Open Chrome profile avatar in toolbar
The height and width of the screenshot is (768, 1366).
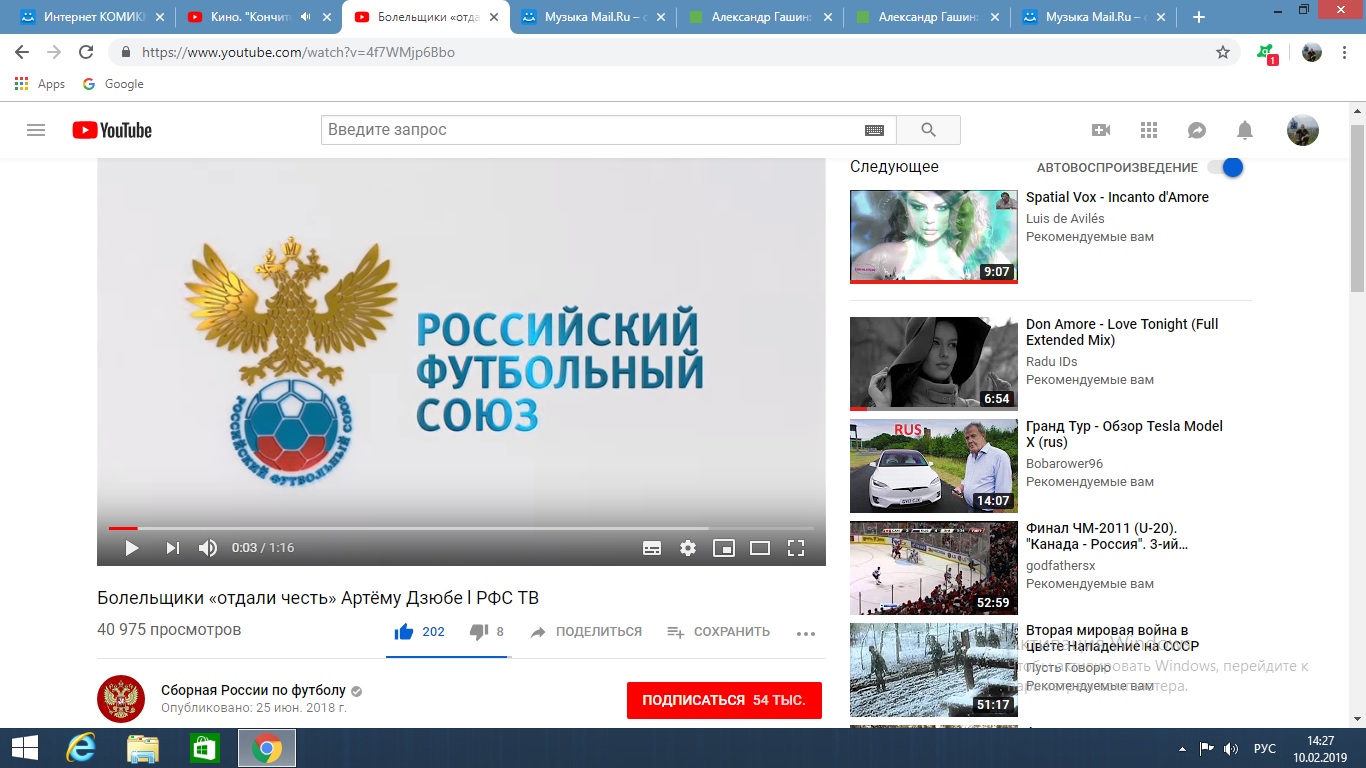[1312, 52]
